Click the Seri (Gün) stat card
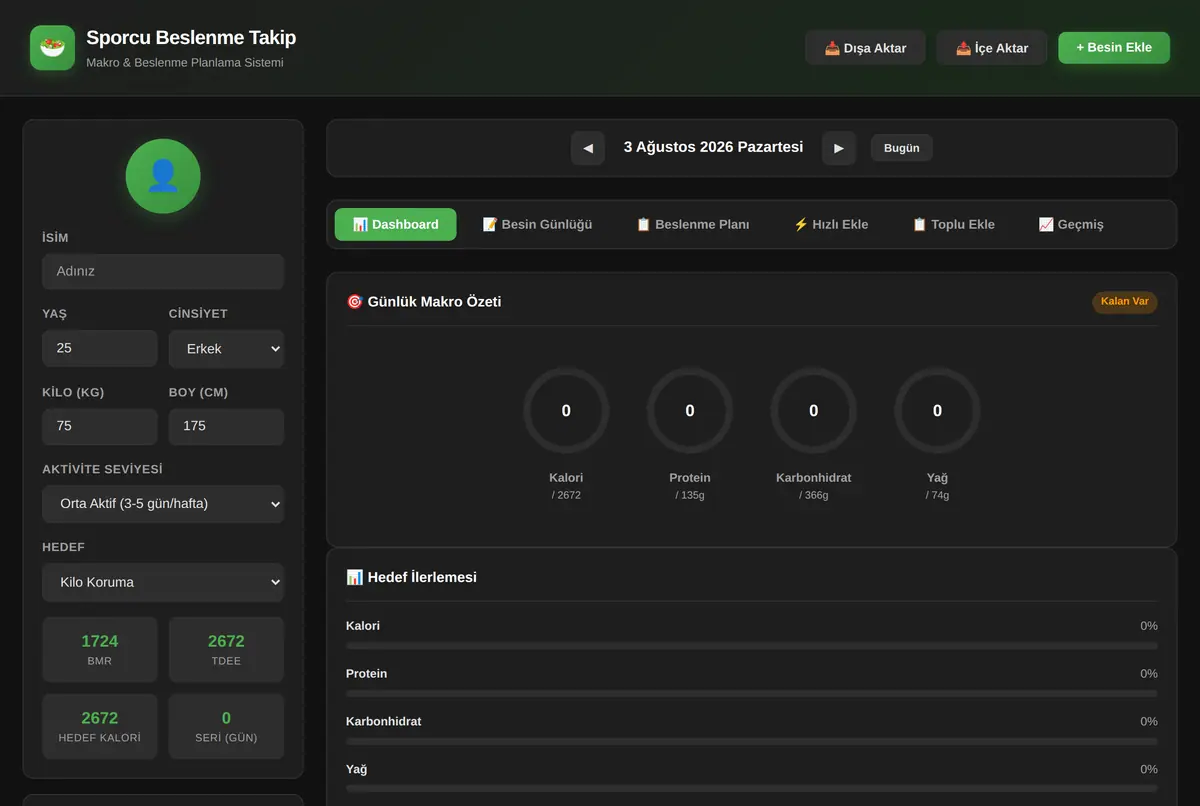This screenshot has width=1200, height=806. tap(226, 727)
